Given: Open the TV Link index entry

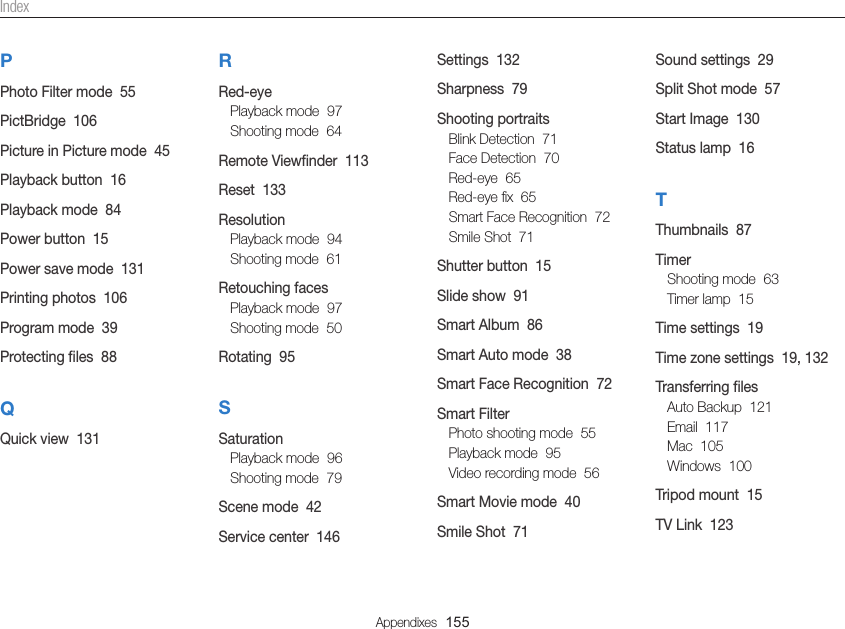Looking at the screenshot, I should tap(693, 525).
